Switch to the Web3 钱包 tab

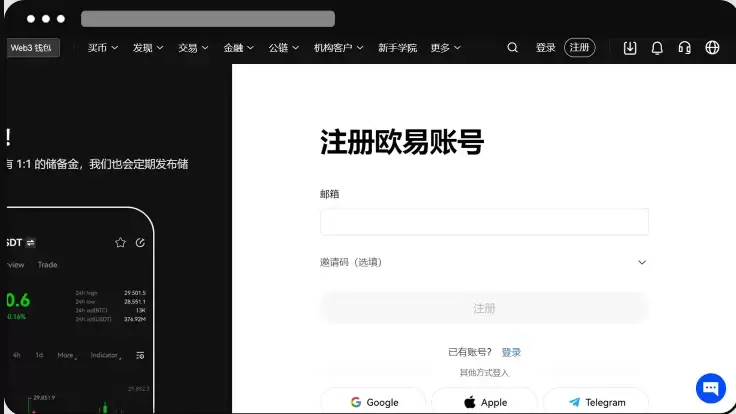click(30, 47)
